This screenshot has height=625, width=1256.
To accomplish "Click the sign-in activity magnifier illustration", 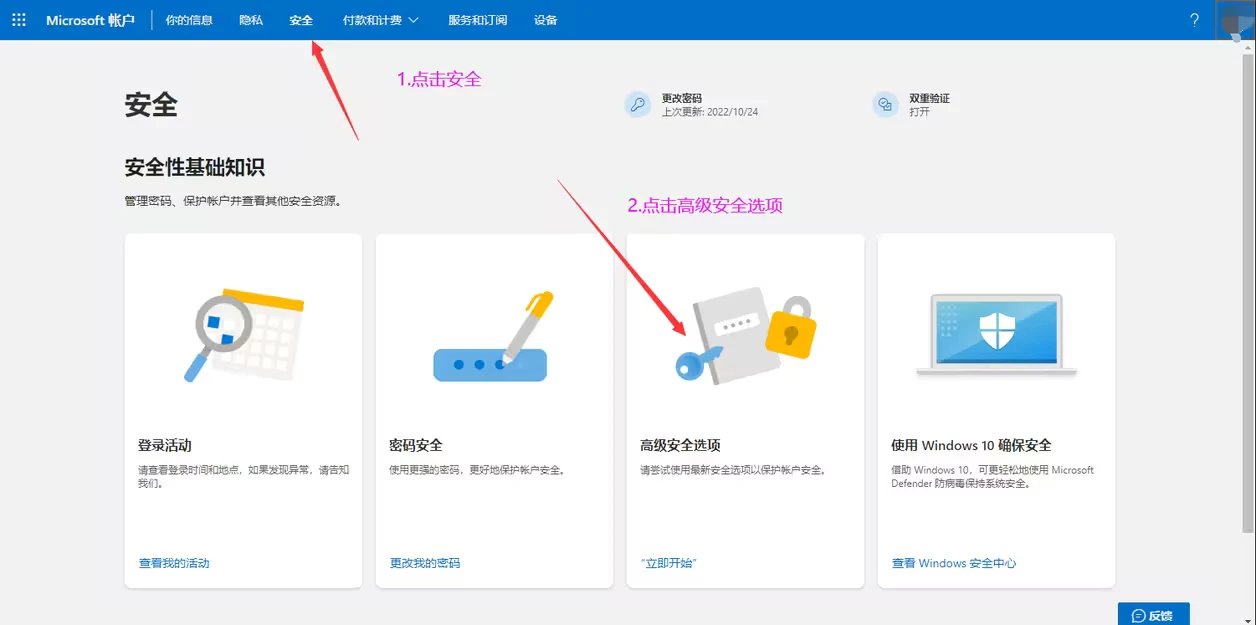I will [x=243, y=335].
